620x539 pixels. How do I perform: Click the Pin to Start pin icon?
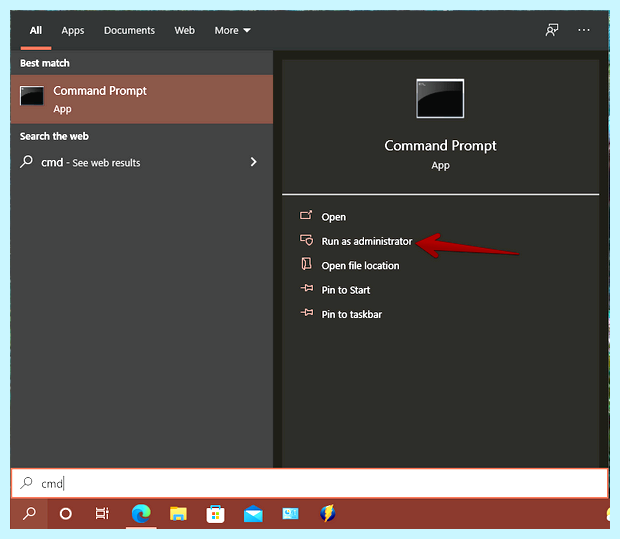[x=306, y=288]
